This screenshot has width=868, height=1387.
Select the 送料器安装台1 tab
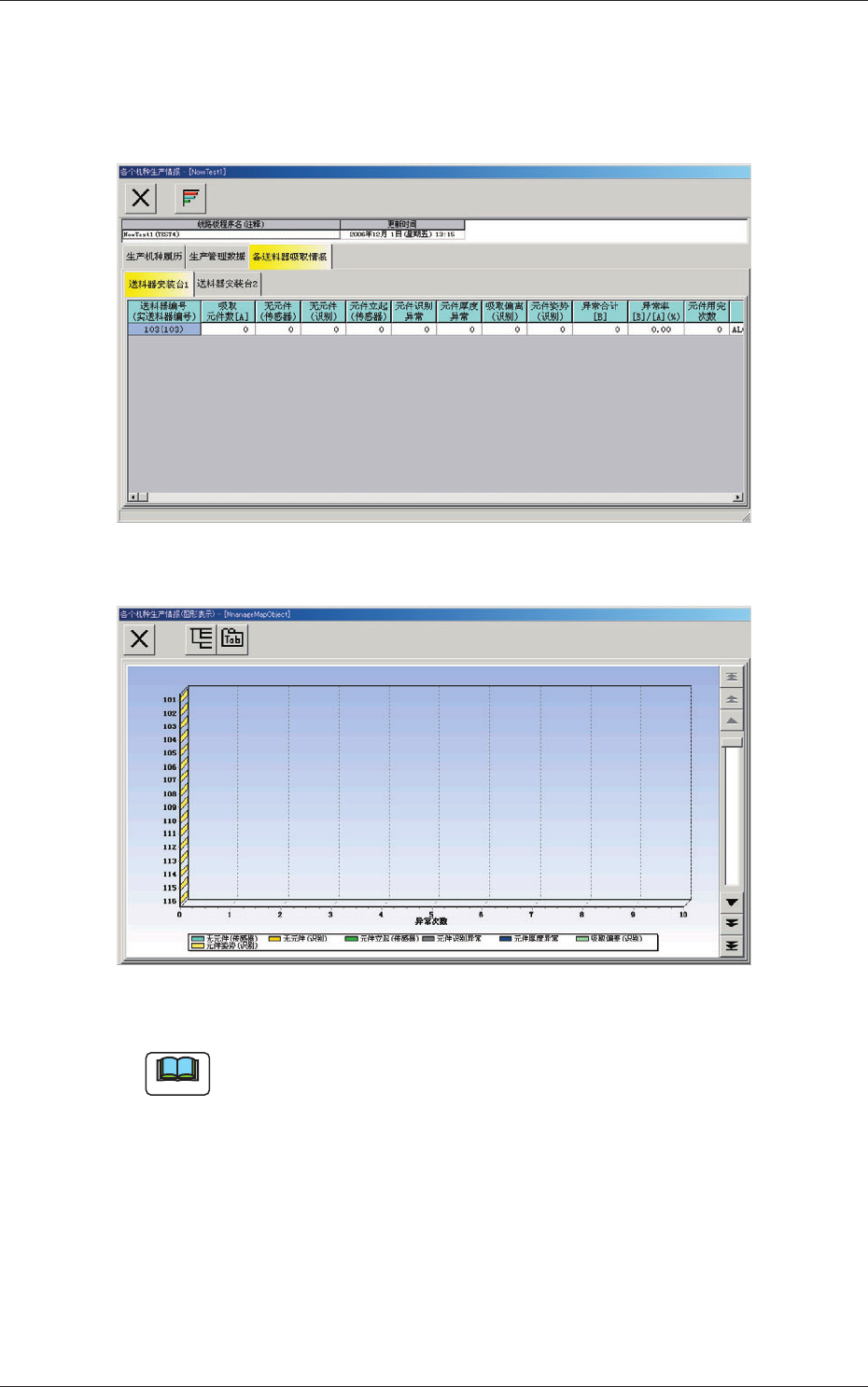pos(159,284)
